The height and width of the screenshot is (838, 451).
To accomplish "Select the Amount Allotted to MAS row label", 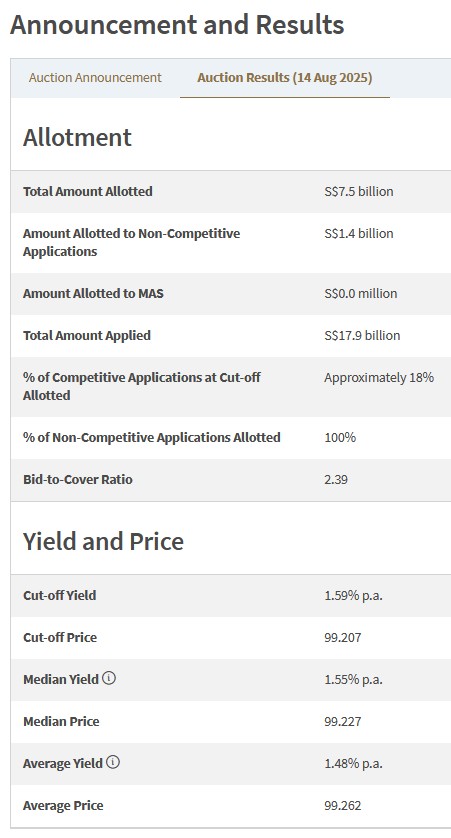I will [93, 293].
